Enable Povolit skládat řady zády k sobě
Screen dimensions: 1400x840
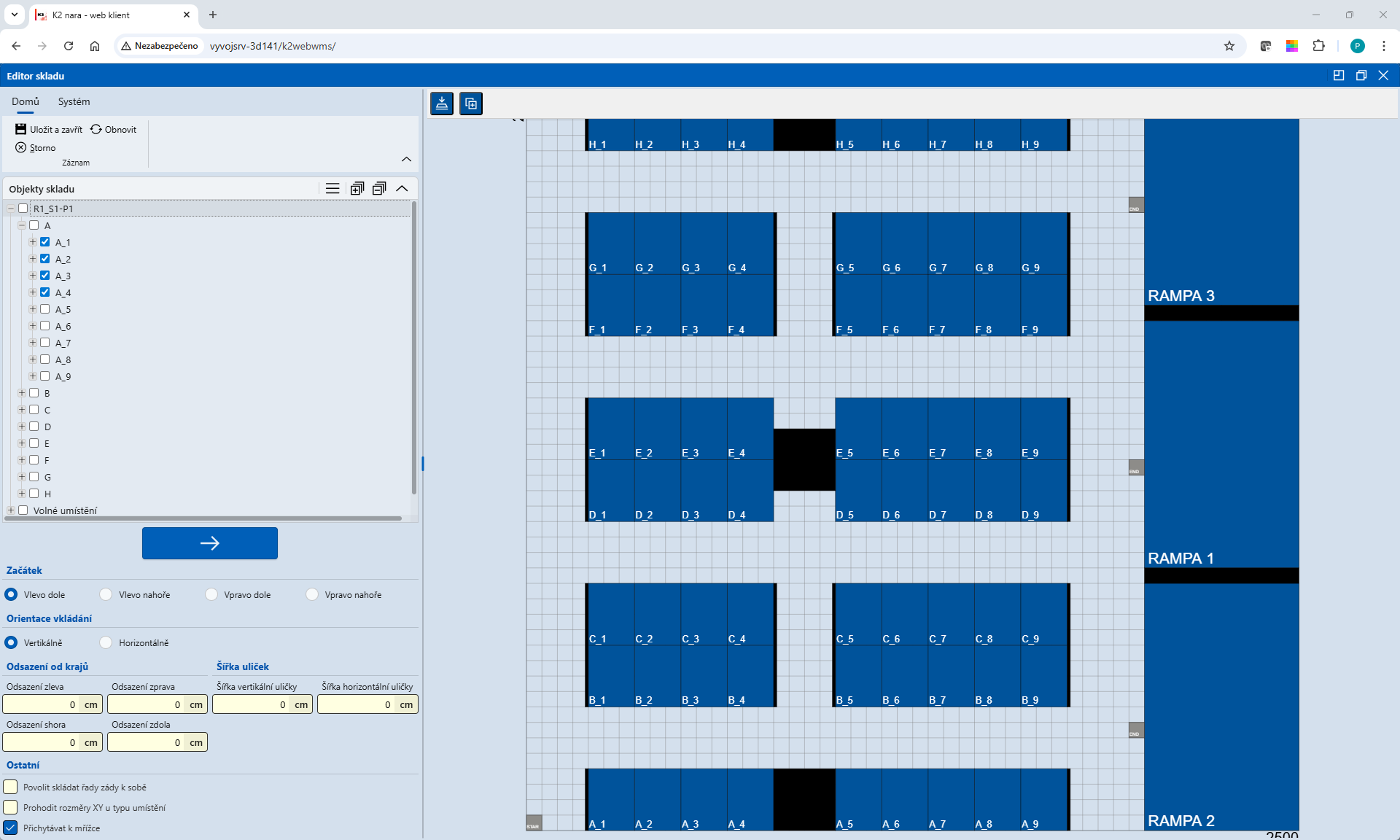(10, 787)
